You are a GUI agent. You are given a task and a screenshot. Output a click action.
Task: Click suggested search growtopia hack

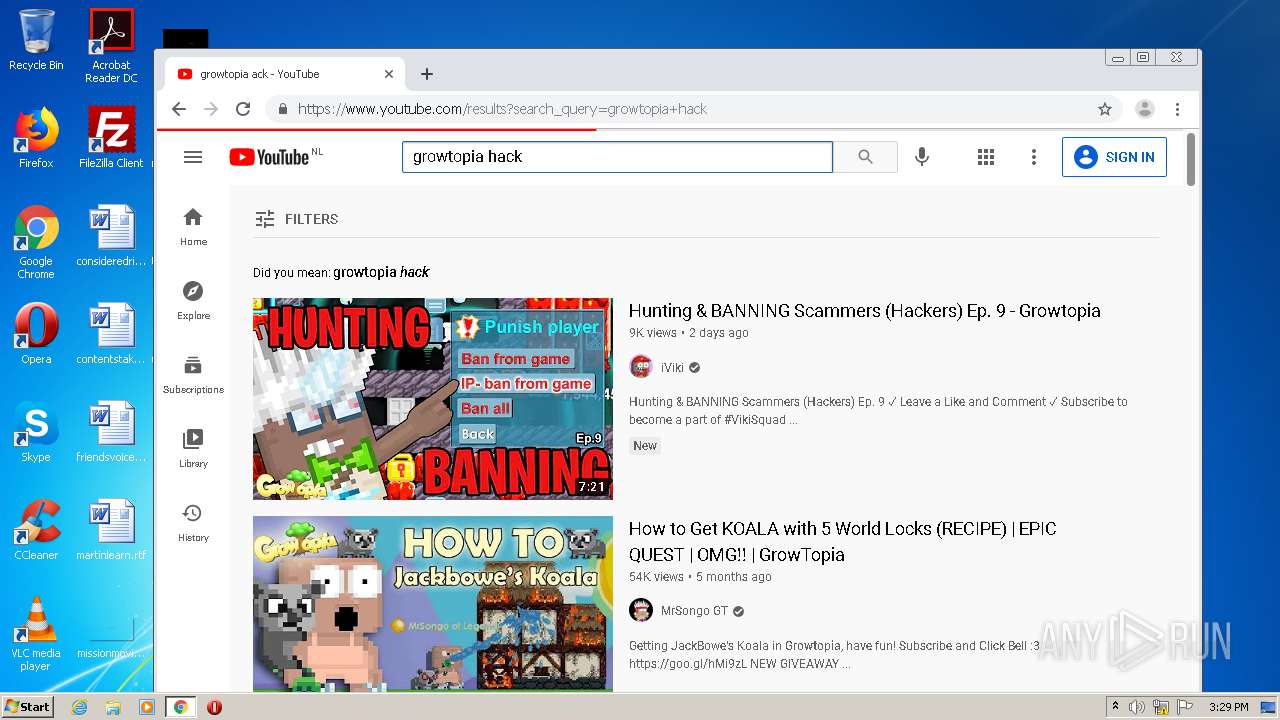tap(381, 272)
